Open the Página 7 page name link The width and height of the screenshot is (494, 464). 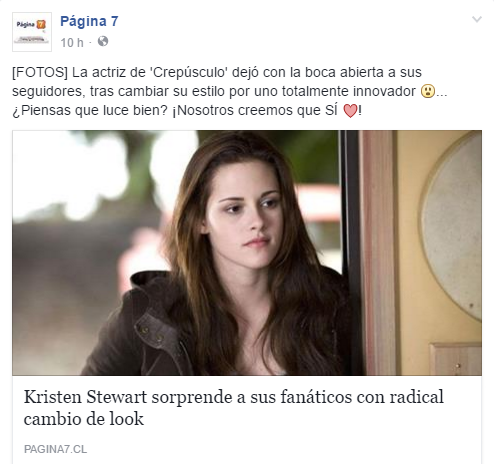point(89,21)
